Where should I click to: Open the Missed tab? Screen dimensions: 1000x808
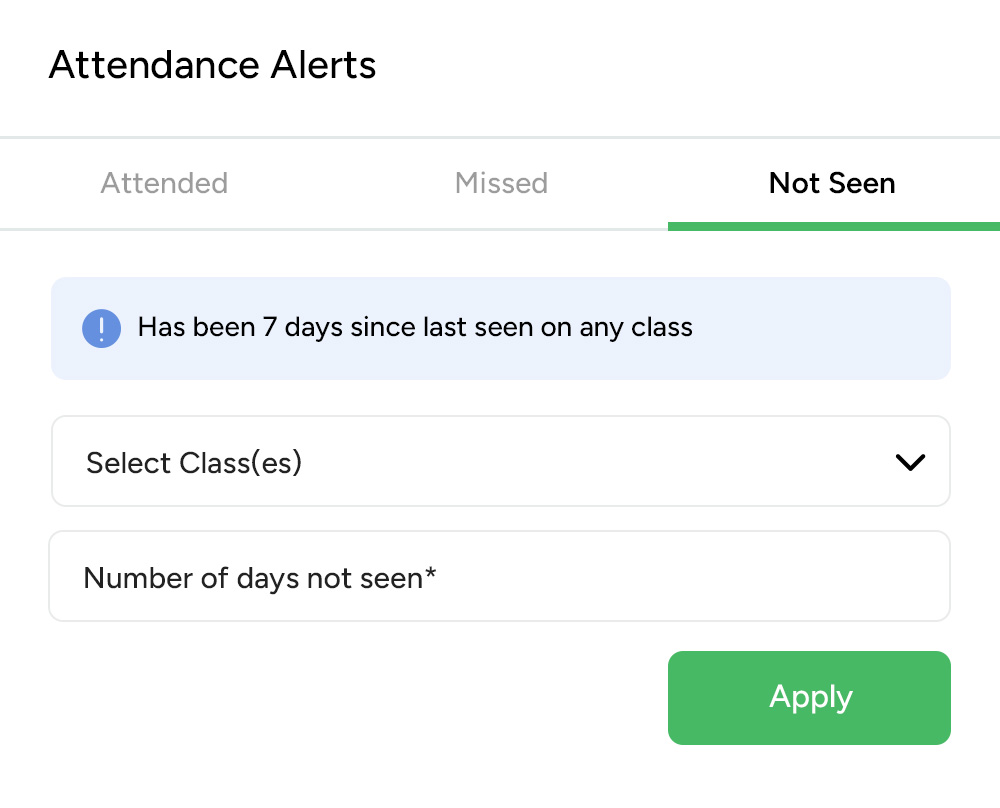click(x=501, y=184)
